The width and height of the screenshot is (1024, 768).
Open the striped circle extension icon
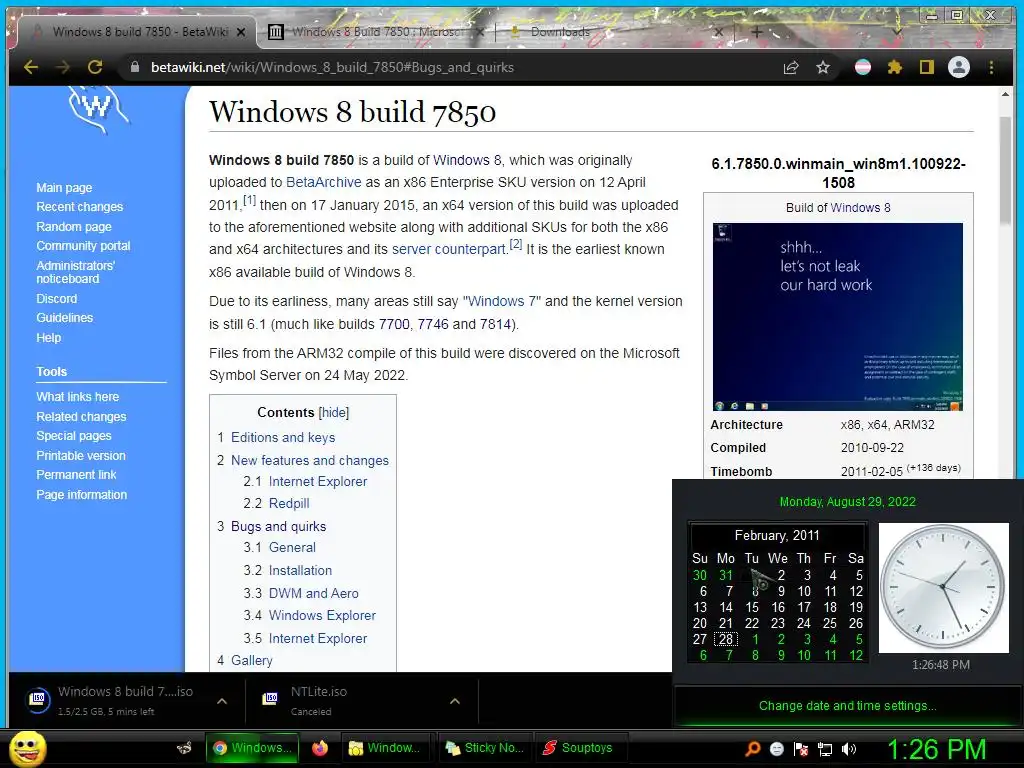pyautogui.click(x=863, y=67)
